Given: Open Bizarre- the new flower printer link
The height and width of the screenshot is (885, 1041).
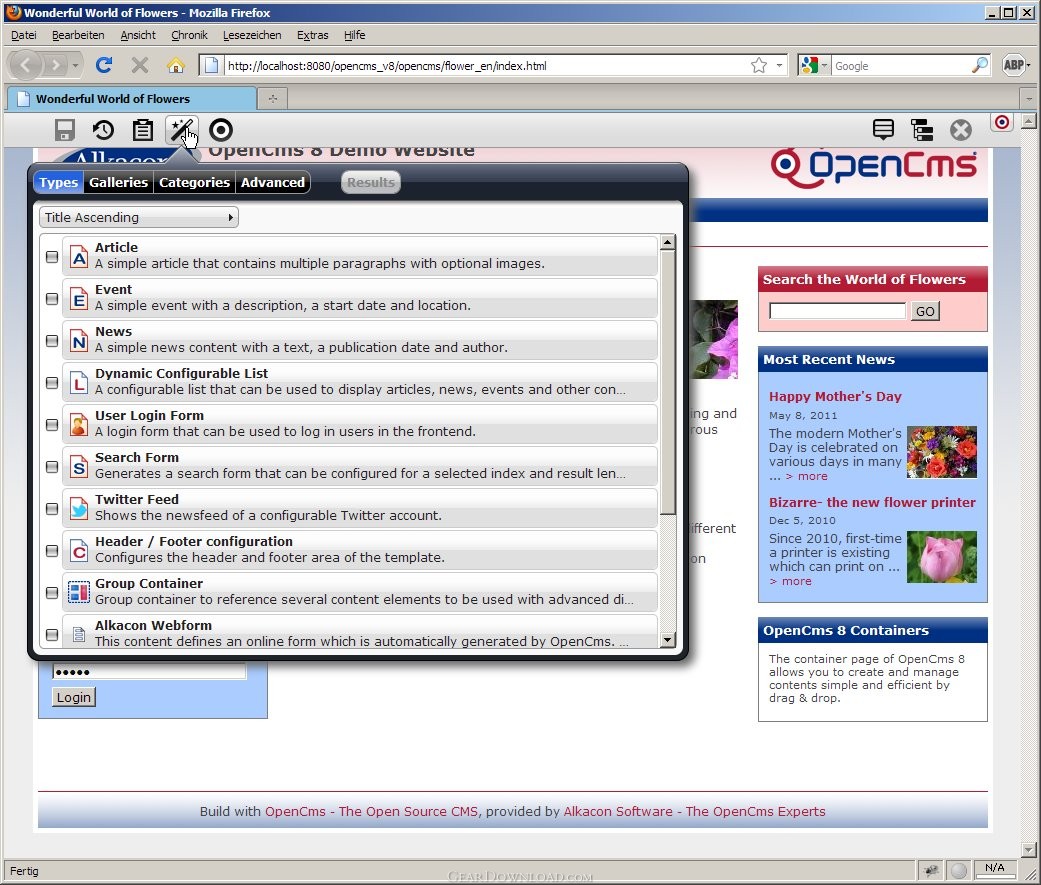Looking at the screenshot, I should tap(872, 503).
